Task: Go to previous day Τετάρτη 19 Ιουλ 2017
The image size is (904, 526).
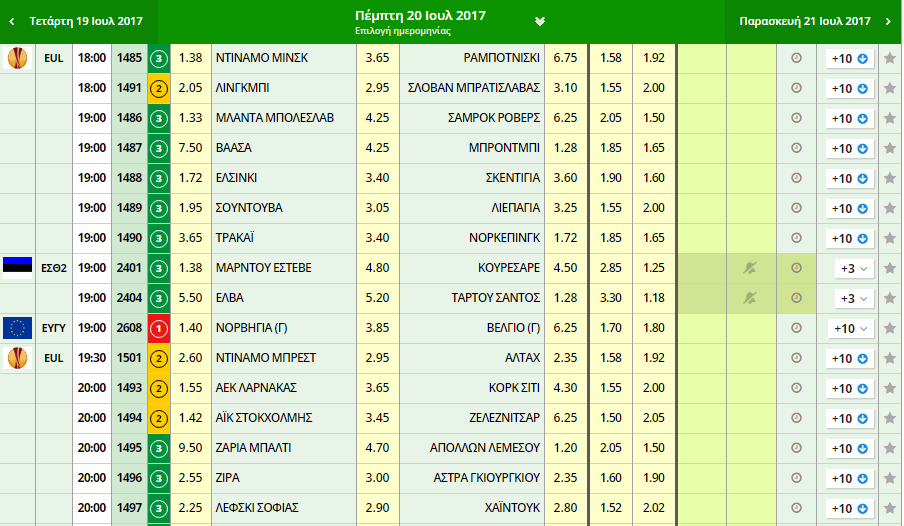Action: click(78, 21)
